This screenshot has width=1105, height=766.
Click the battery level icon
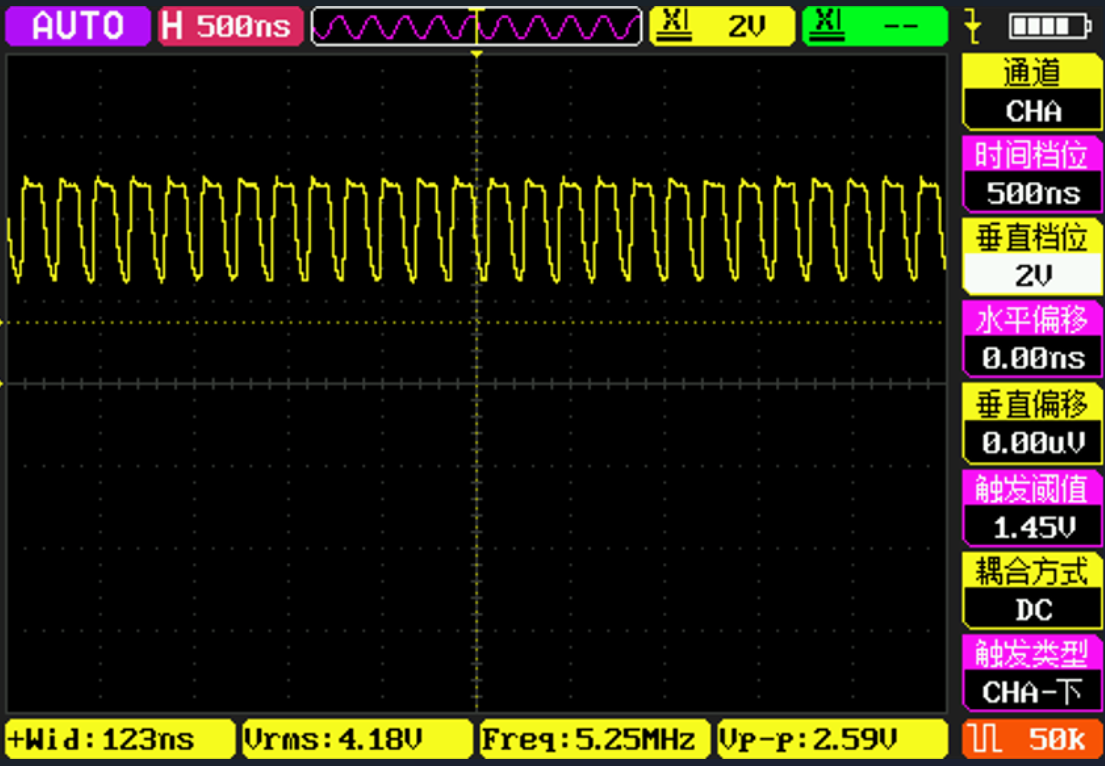pos(1049,26)
